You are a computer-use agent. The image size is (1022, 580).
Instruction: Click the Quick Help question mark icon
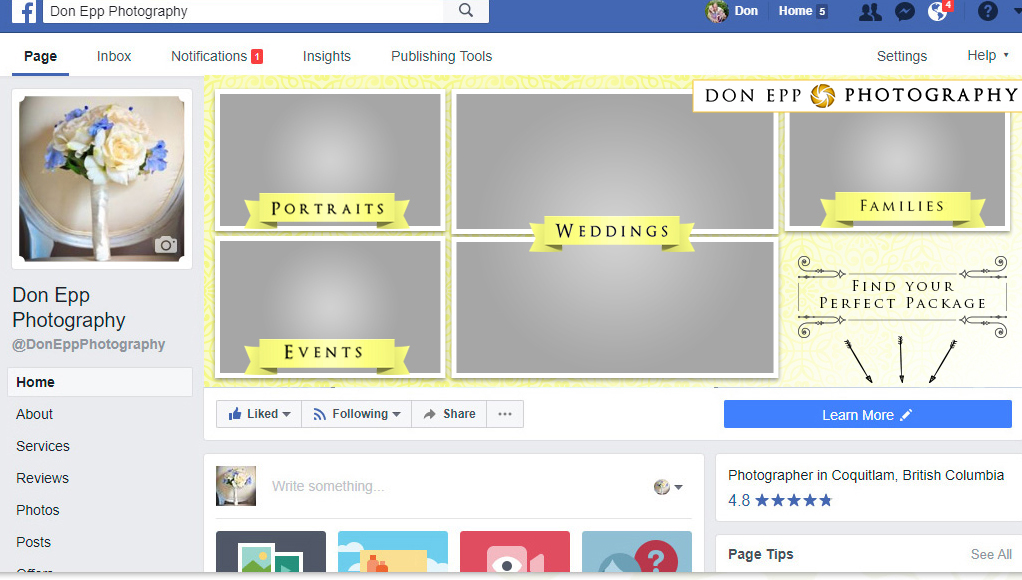click(x=987, y=11)
